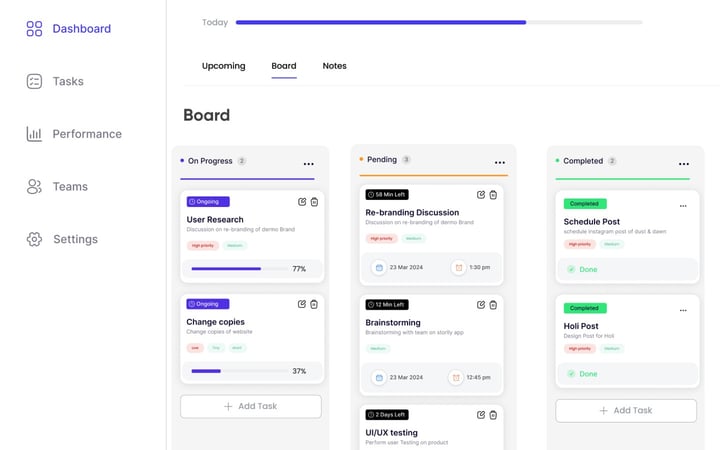Image resolution: width=720 pixels, height=450 pixels.
Task: Click alarm clock icon beside 1:30 pm
Action: coord(458,267)
